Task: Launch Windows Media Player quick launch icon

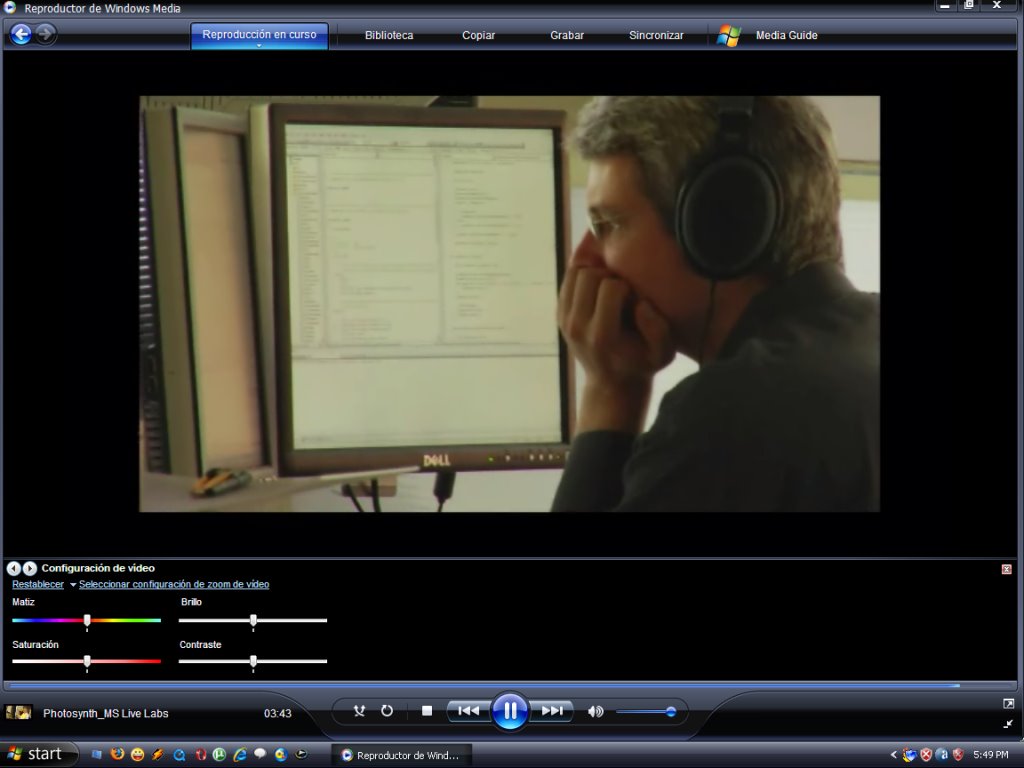Action: click(x=301, y=755)
